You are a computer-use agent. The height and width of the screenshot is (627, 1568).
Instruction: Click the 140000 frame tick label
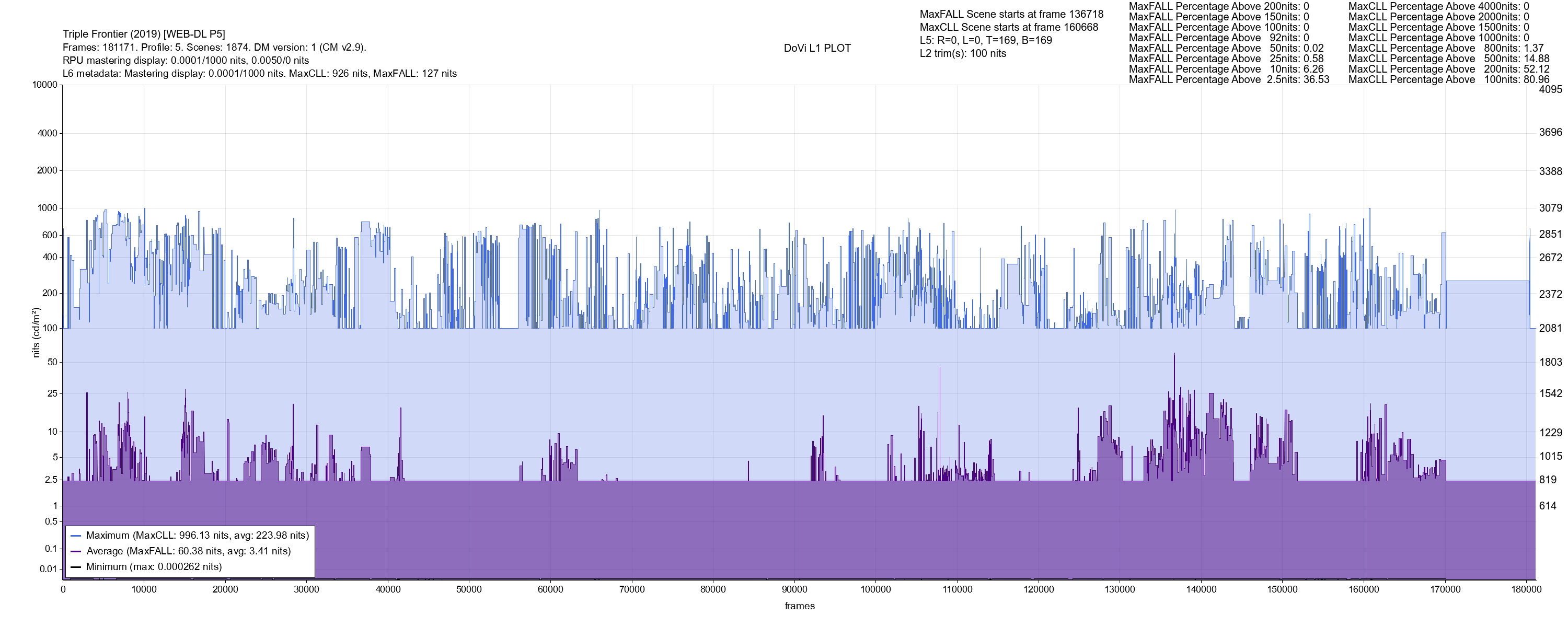(x=1201, y=589)
